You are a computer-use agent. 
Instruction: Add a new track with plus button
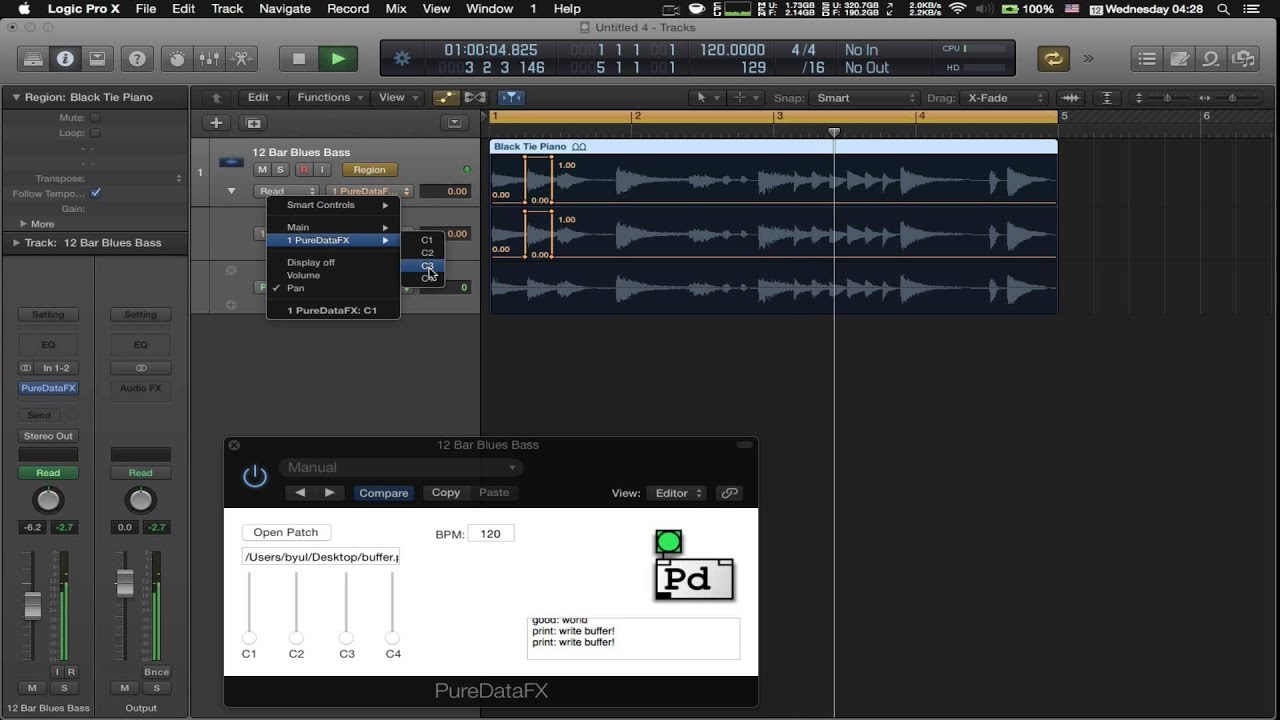[x=216, y=123]
